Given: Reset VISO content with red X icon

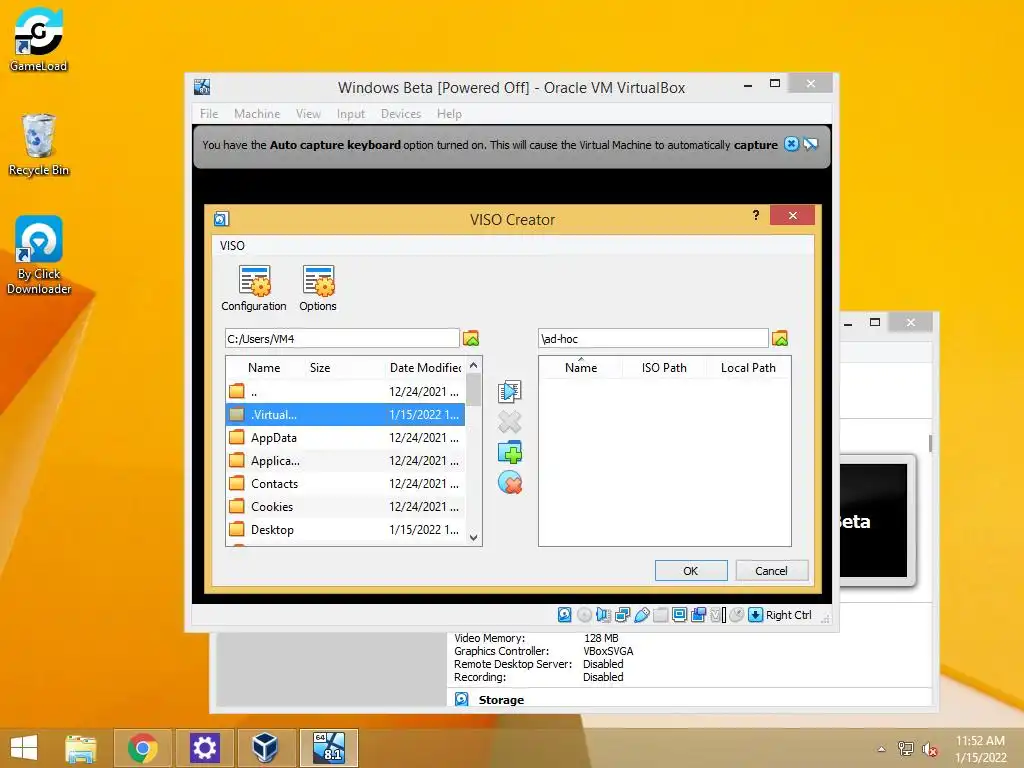Looking at the screenshot, I should point(509,483).
